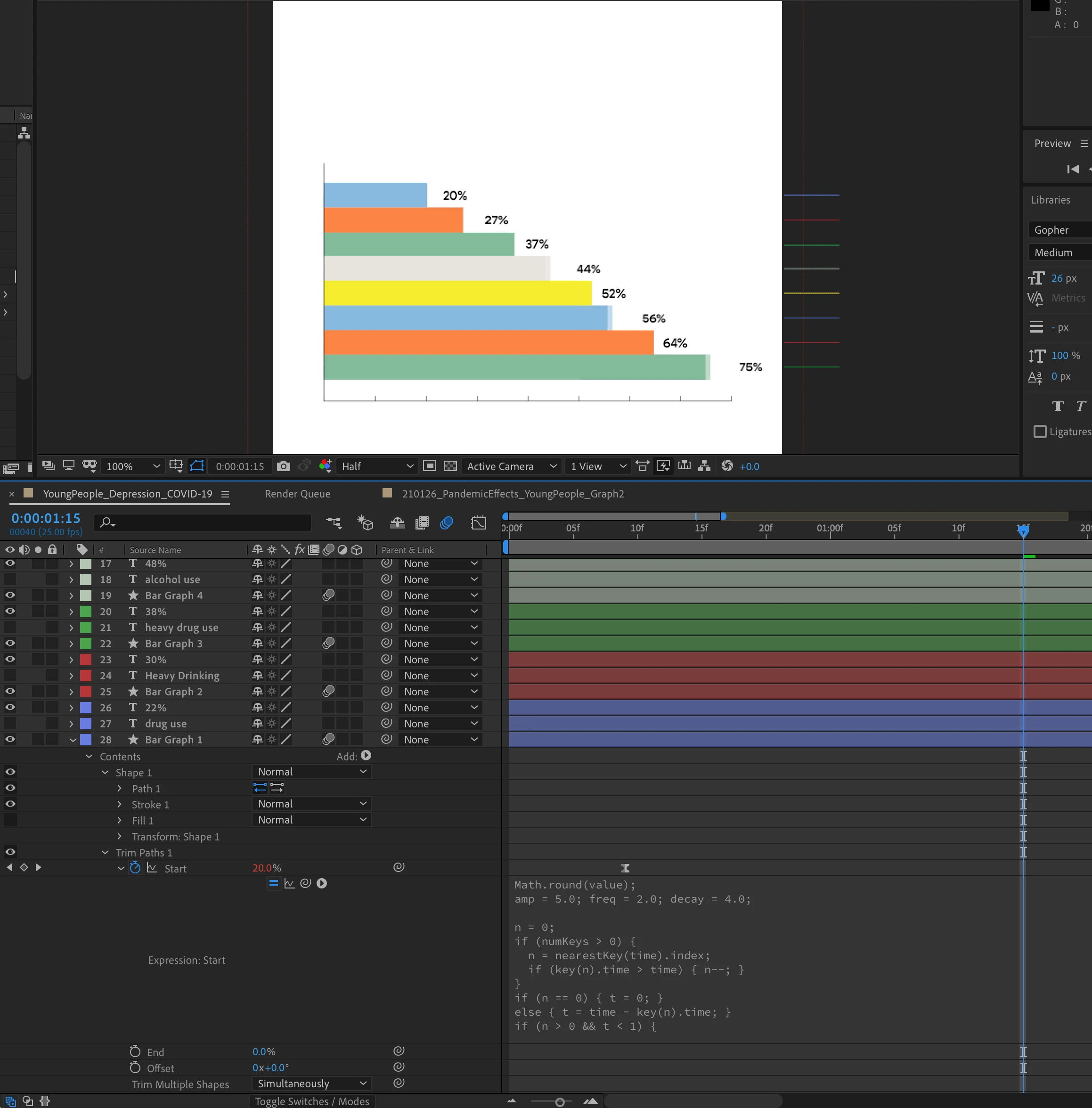
Task: Hide the Bar Graph 1 layer
Action: point(10,739)
